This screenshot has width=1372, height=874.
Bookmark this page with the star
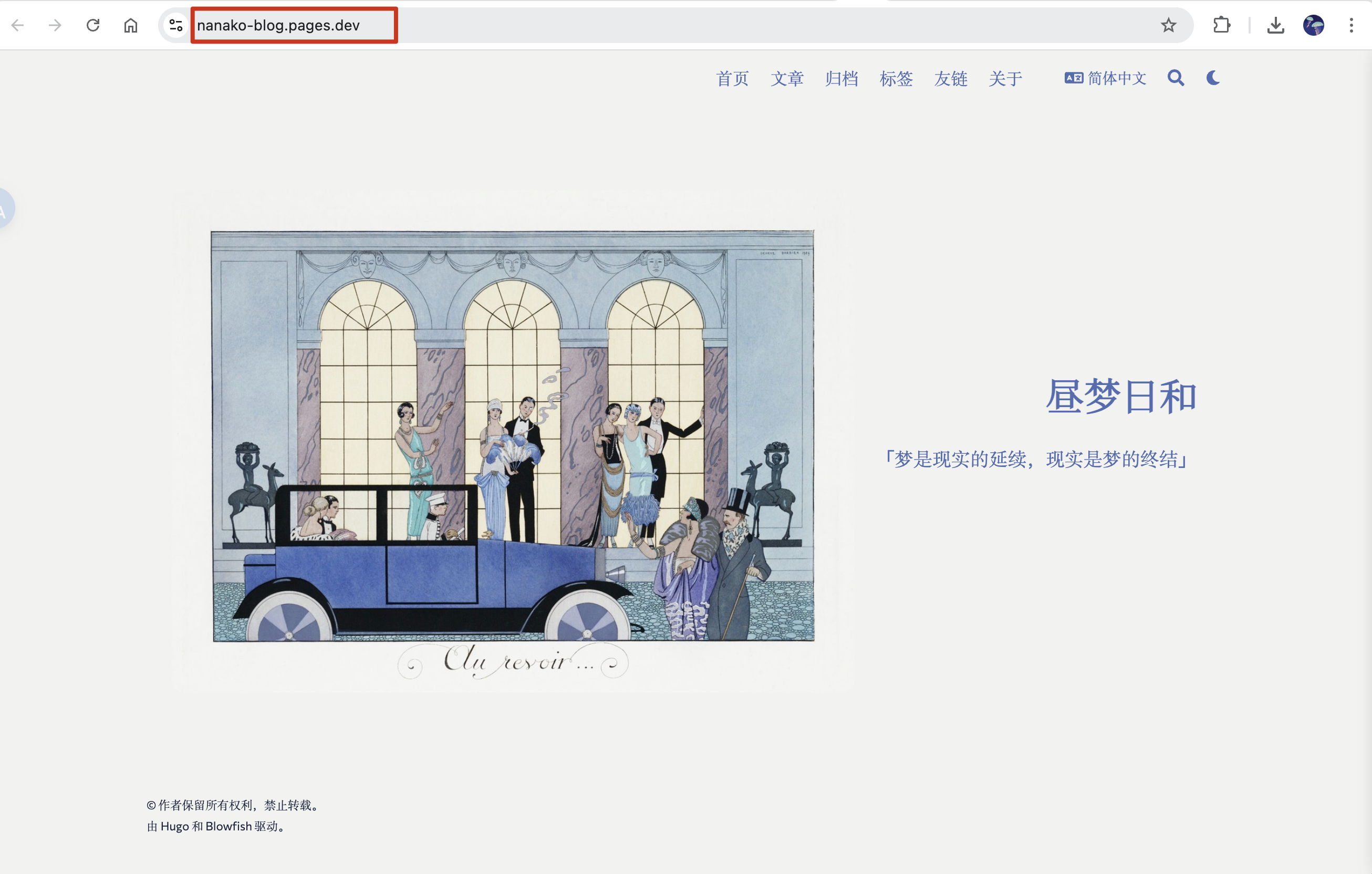click(x=1168, y=25)
